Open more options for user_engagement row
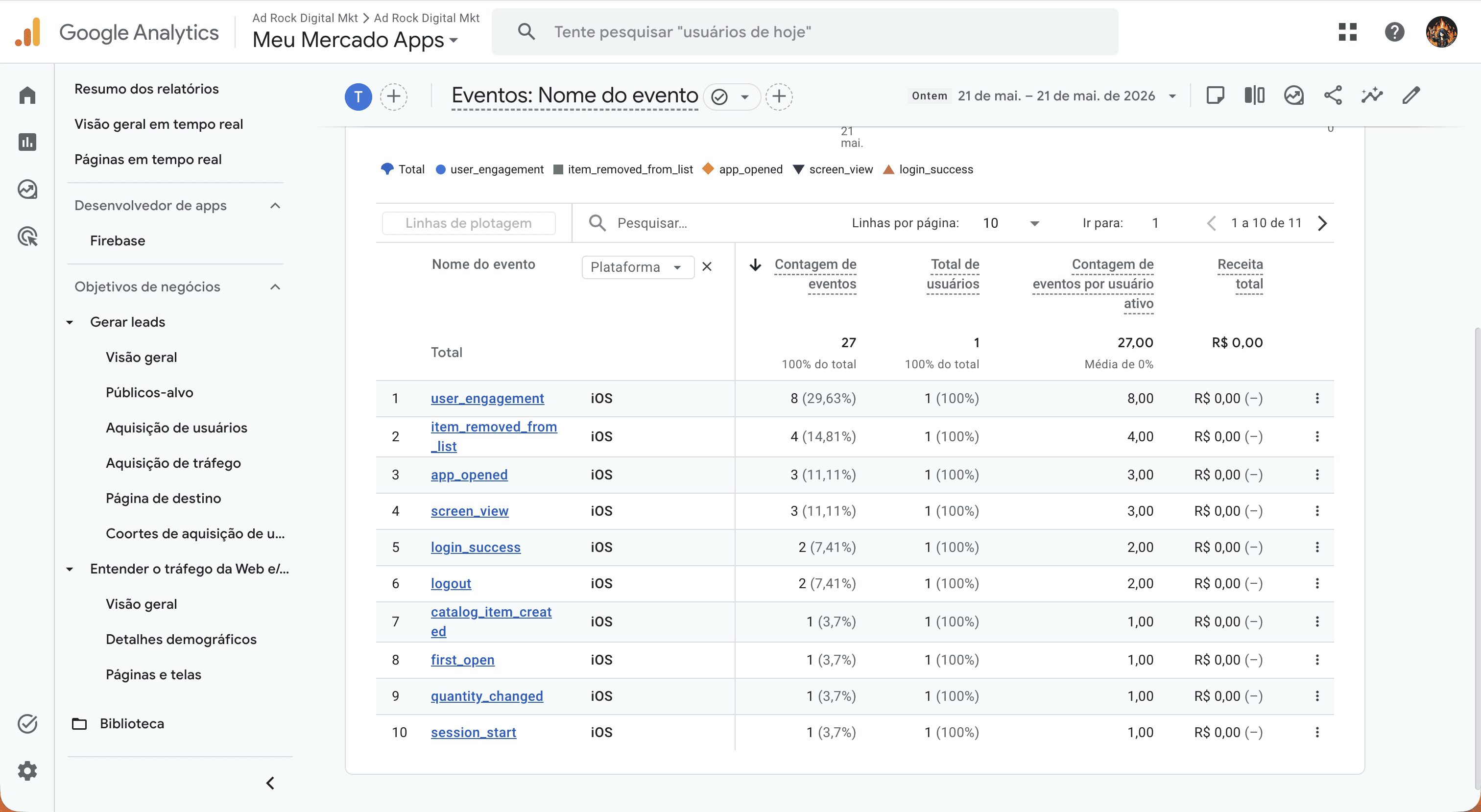The width and height of the screenshot is (1481, 812). coord(1317,399)
